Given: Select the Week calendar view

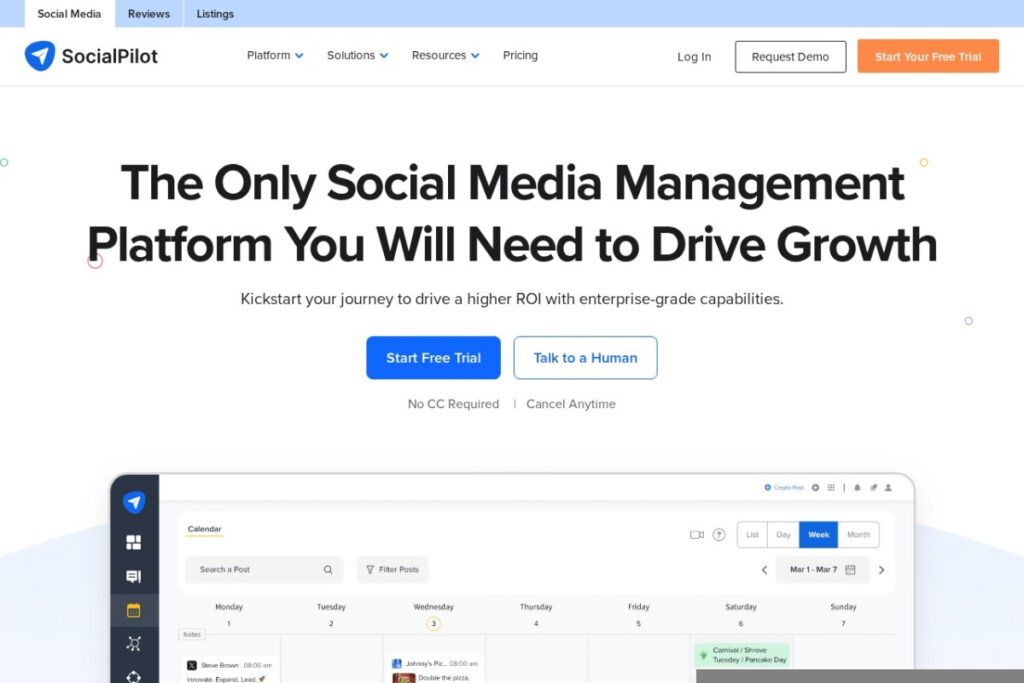Looking at the screenshot, I should tap(818, 535).
